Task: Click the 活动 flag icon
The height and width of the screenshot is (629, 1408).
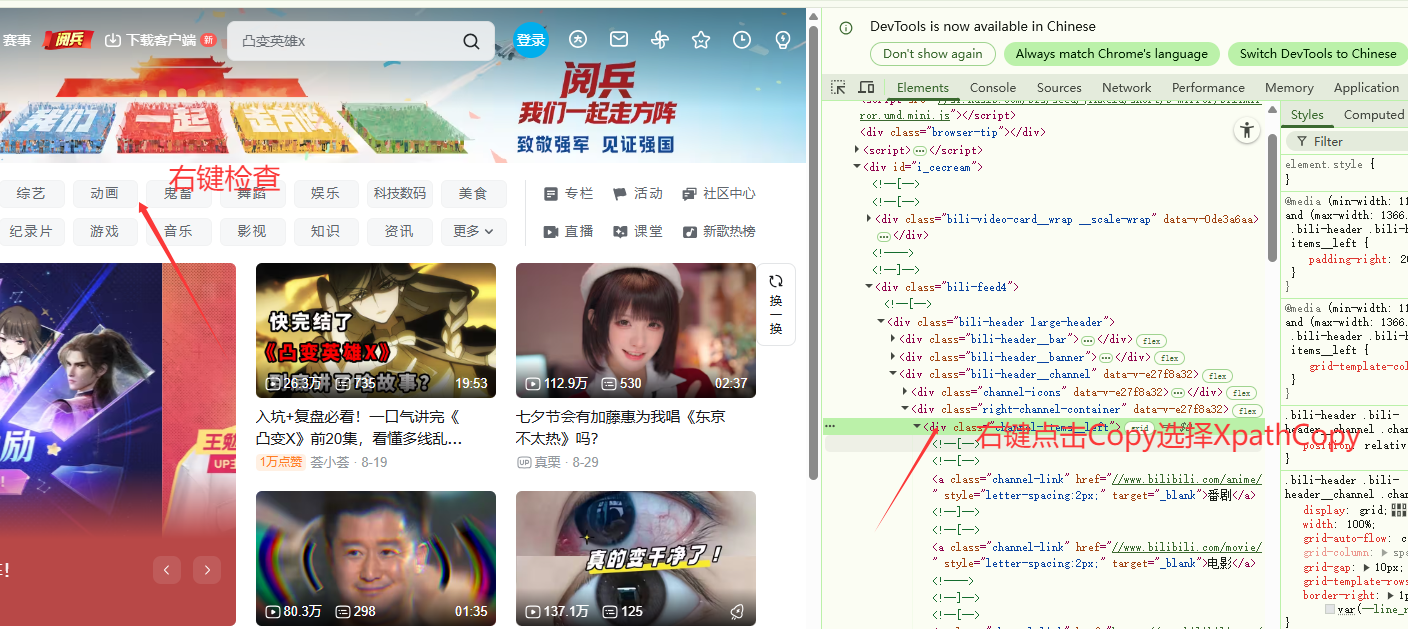Action: pos(620,194)
